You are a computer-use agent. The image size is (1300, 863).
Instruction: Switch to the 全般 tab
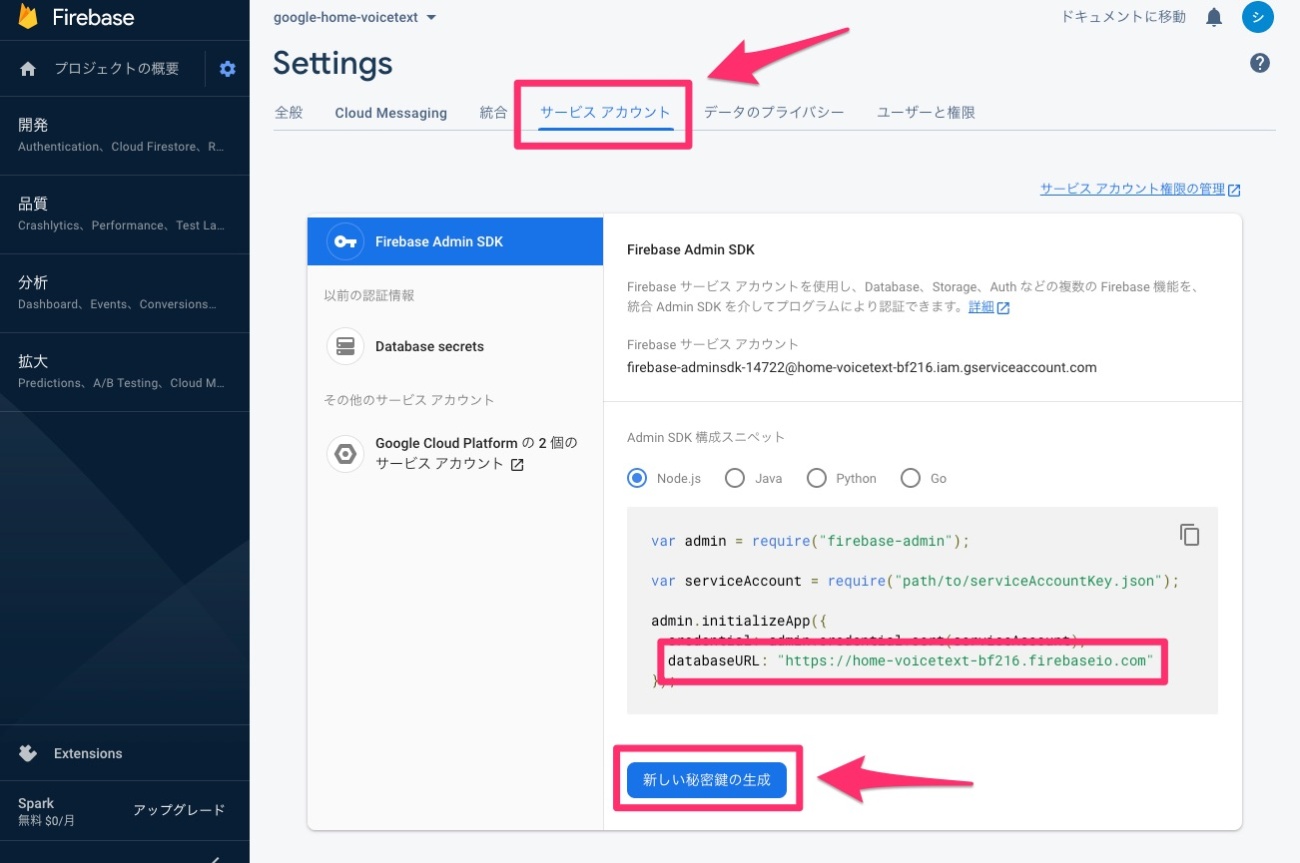coord(288,113)
